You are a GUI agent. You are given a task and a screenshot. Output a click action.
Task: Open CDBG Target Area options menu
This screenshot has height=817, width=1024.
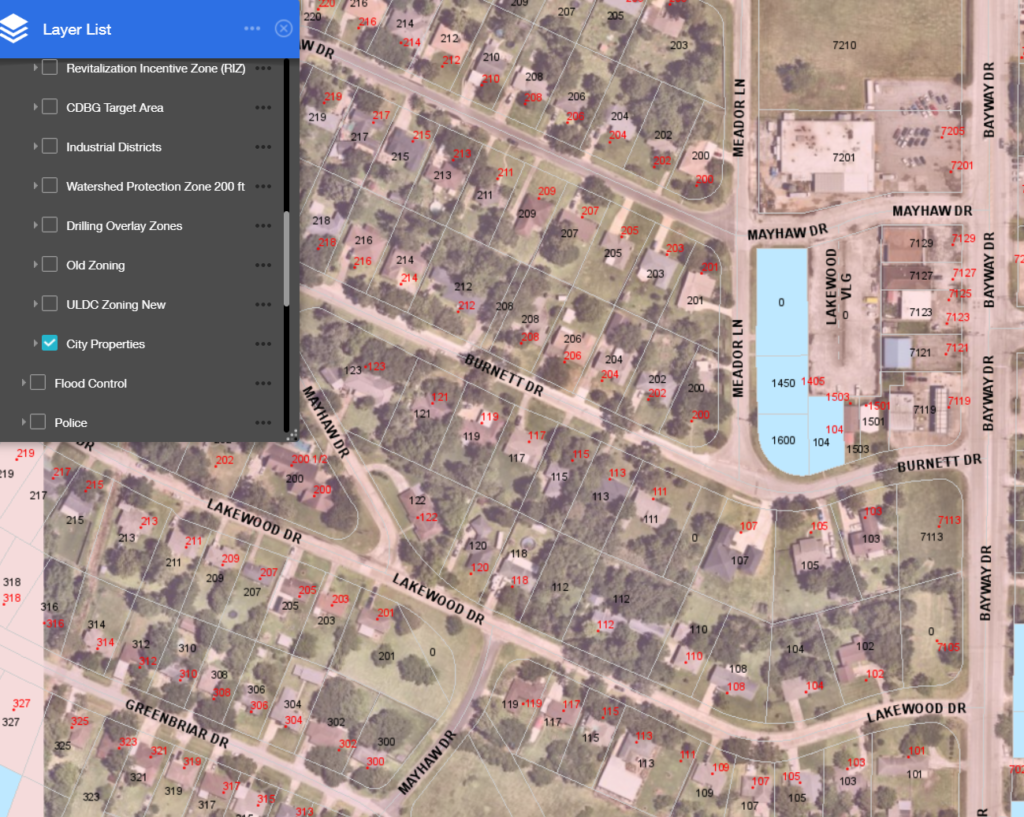(263, 107)
